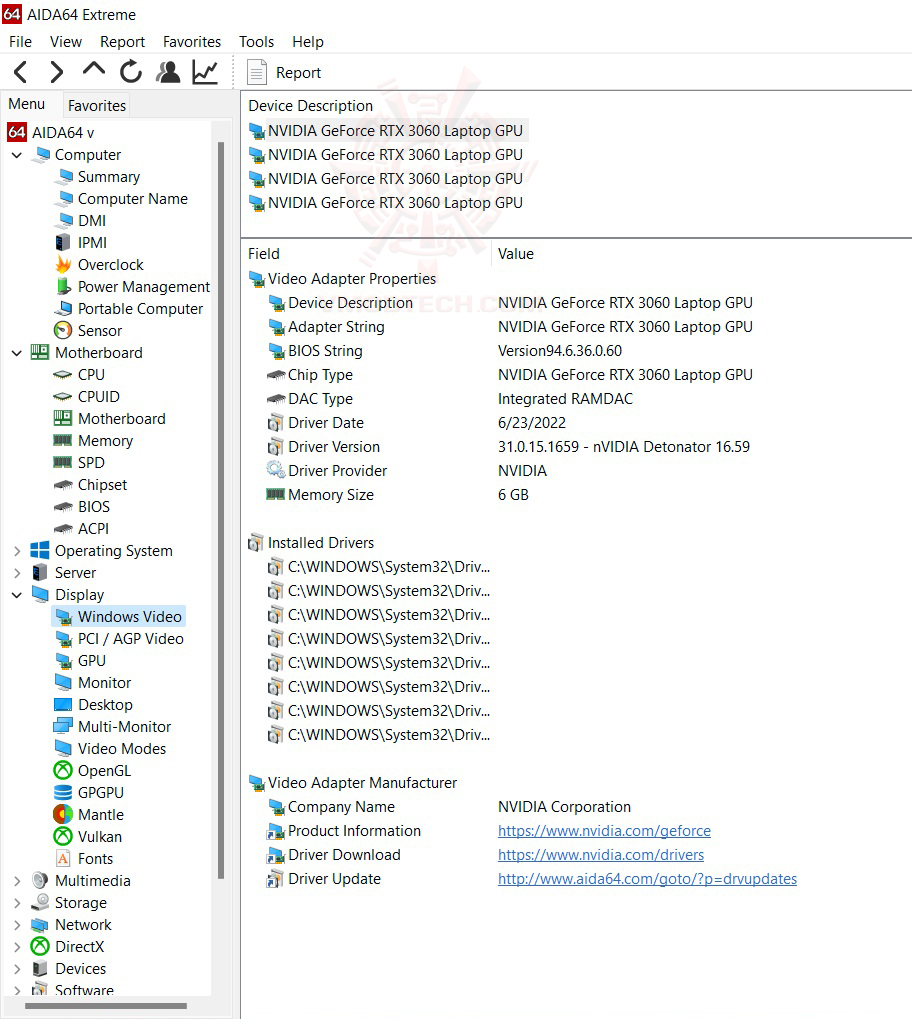The height and width of the screenshot is (1019, 912).
Task: Collapse the Motherboard tree node
Action: click(x=17, y=353)
